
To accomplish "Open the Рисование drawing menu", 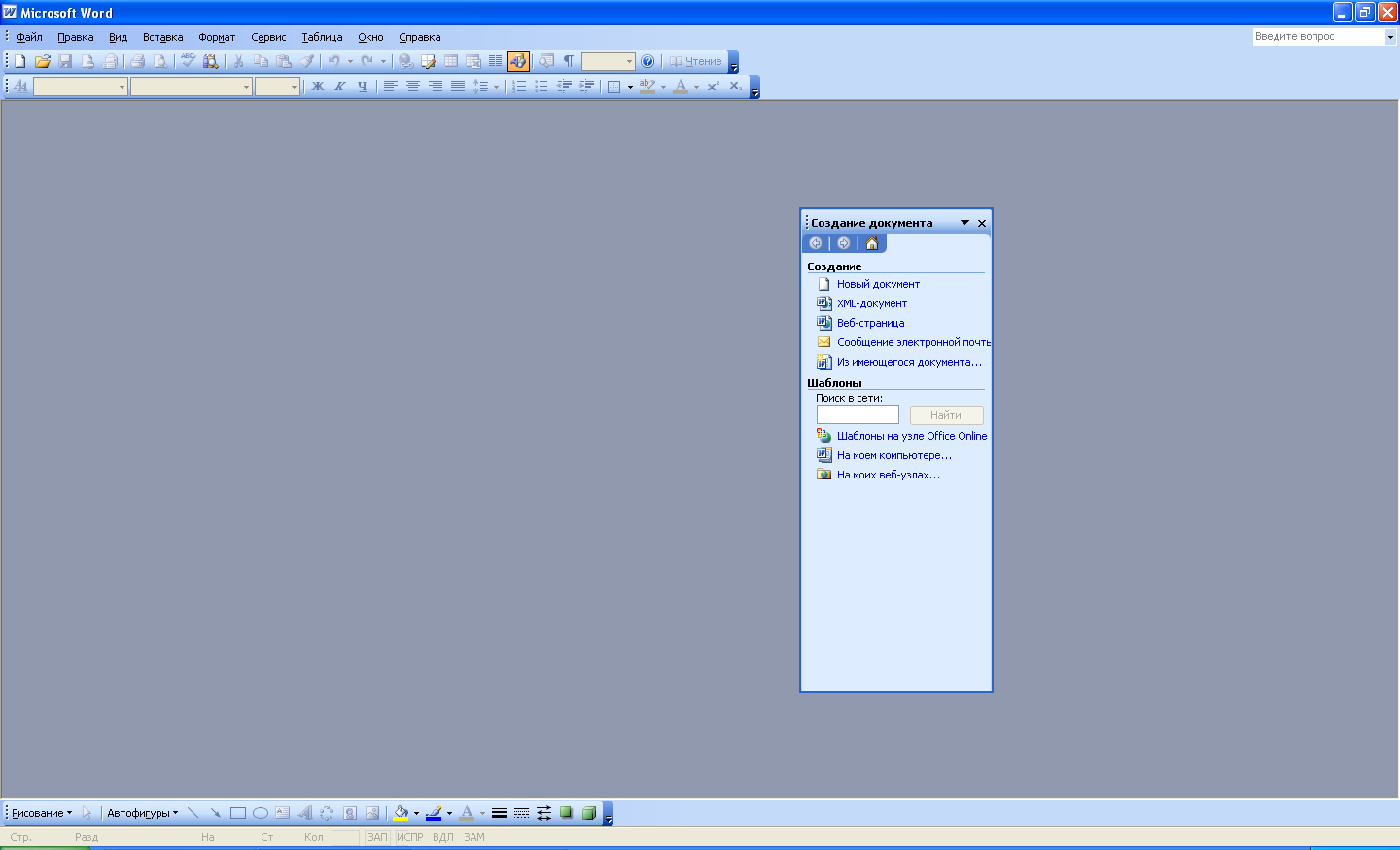I will point(41,813).
